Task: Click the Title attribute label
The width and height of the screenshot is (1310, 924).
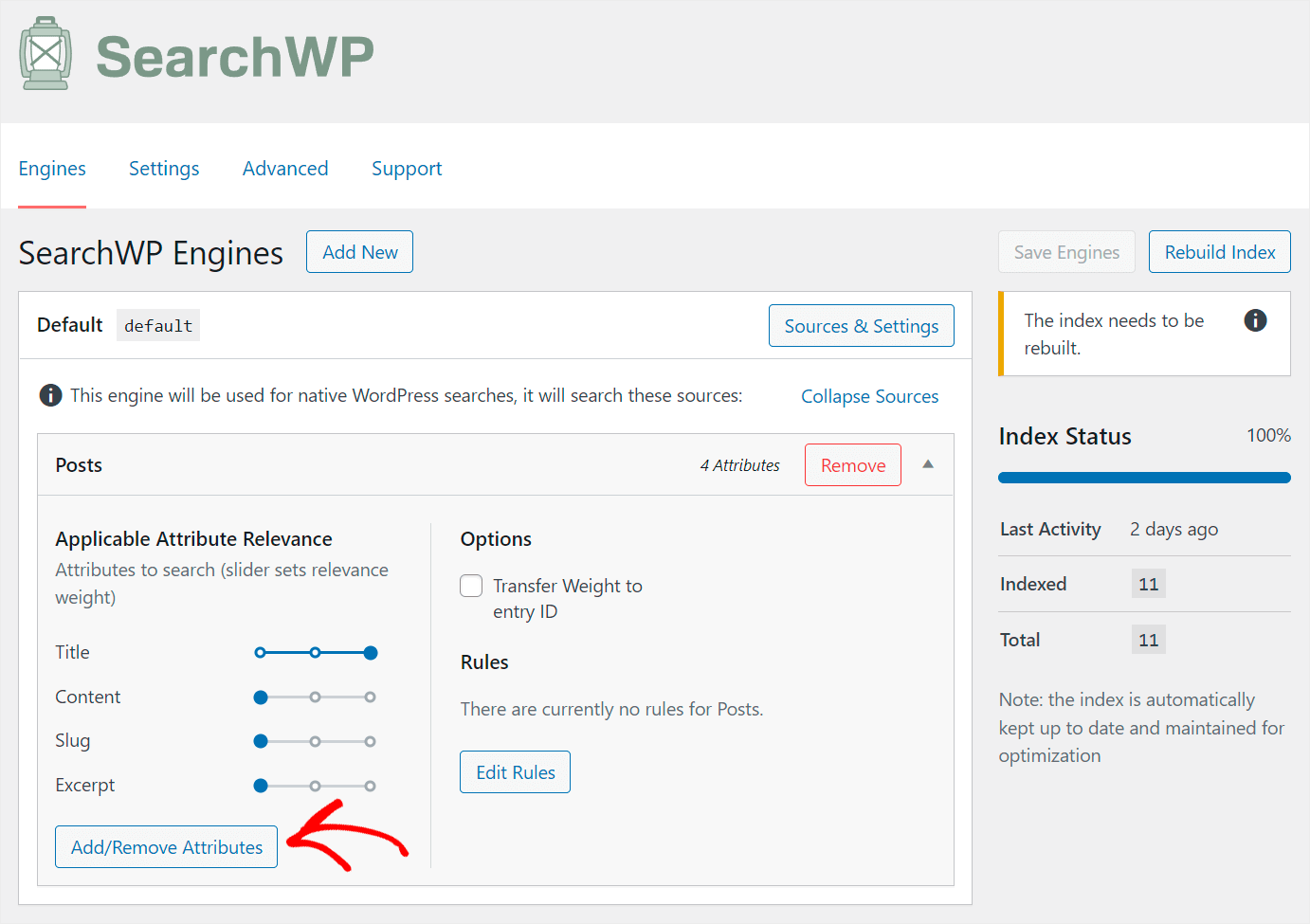Action: pos(72,652)
